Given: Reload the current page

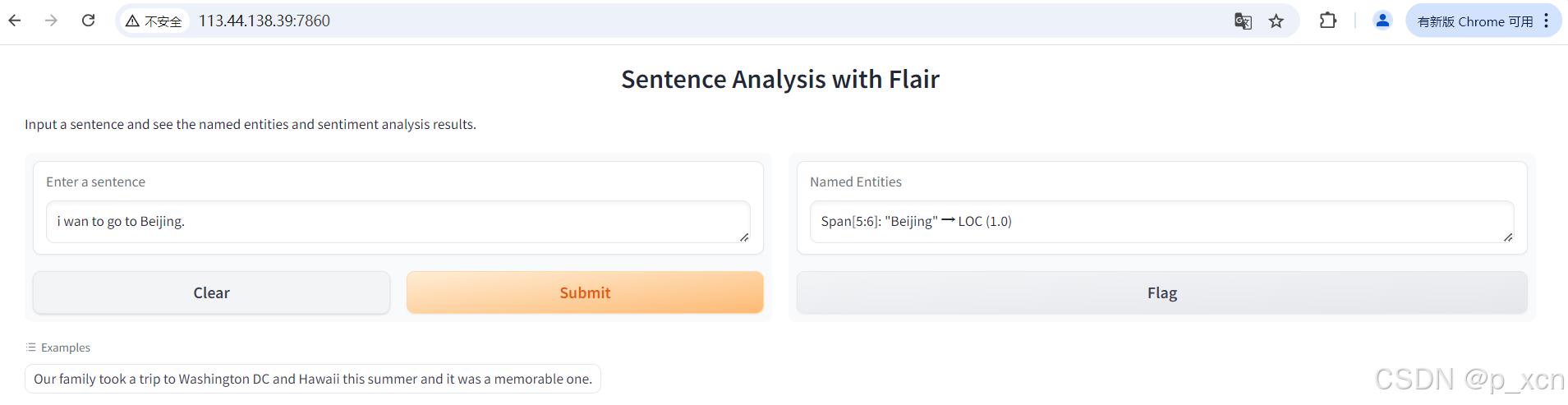Looking at the screenshot, I should pyautogui.click(x=89, y=21).
